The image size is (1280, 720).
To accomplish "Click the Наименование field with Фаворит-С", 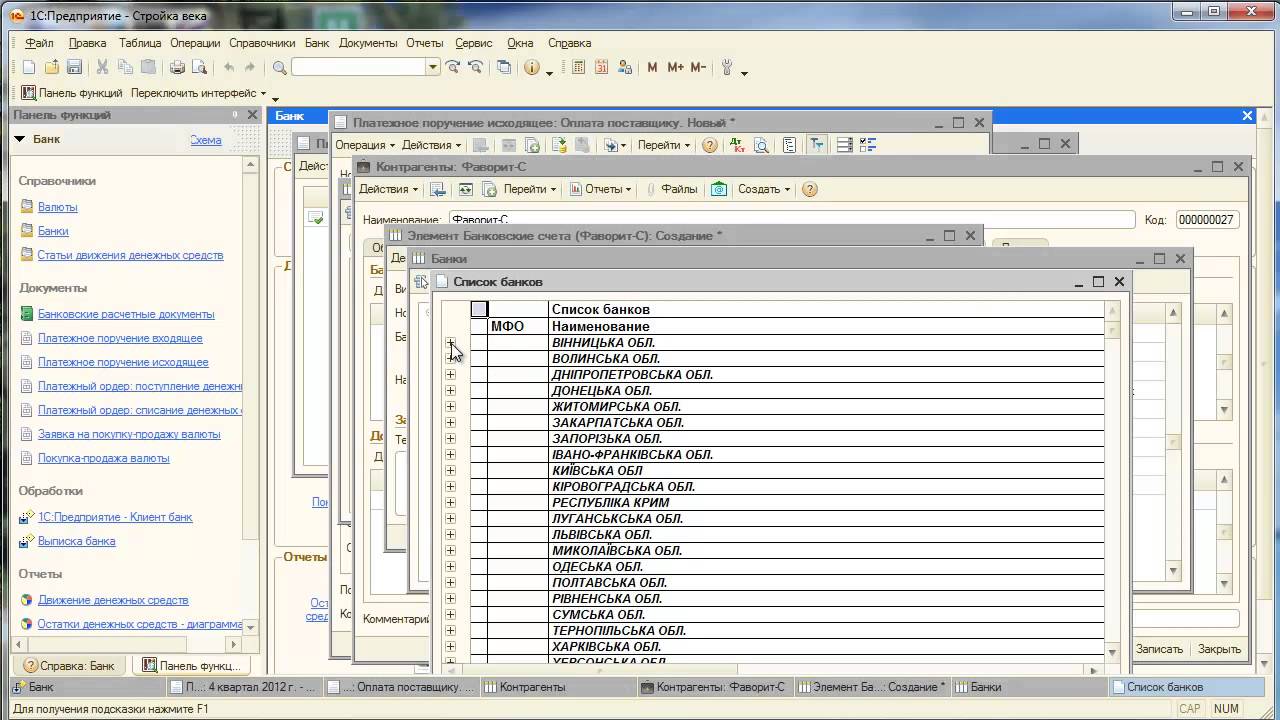I will coord(791,219).
